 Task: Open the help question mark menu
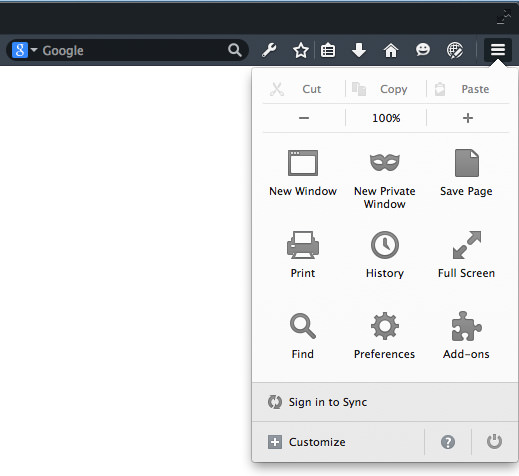[x=448, y=442]
